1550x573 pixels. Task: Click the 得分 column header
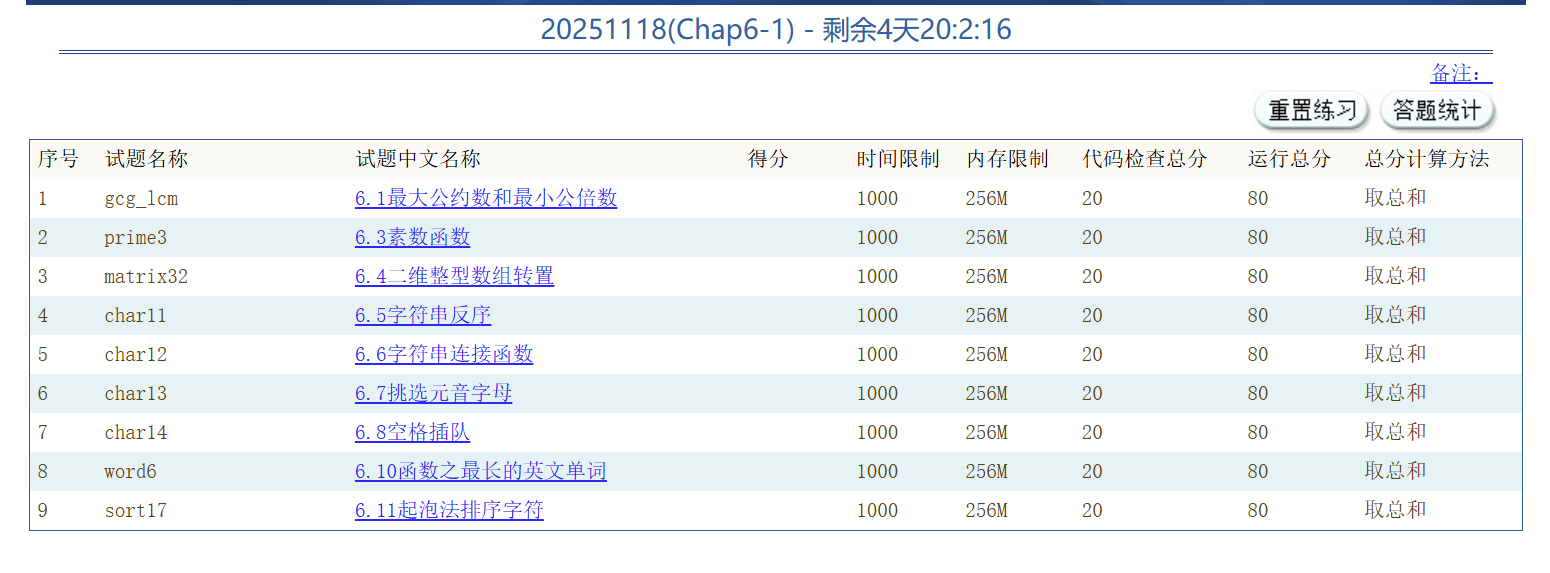point(768,159)
